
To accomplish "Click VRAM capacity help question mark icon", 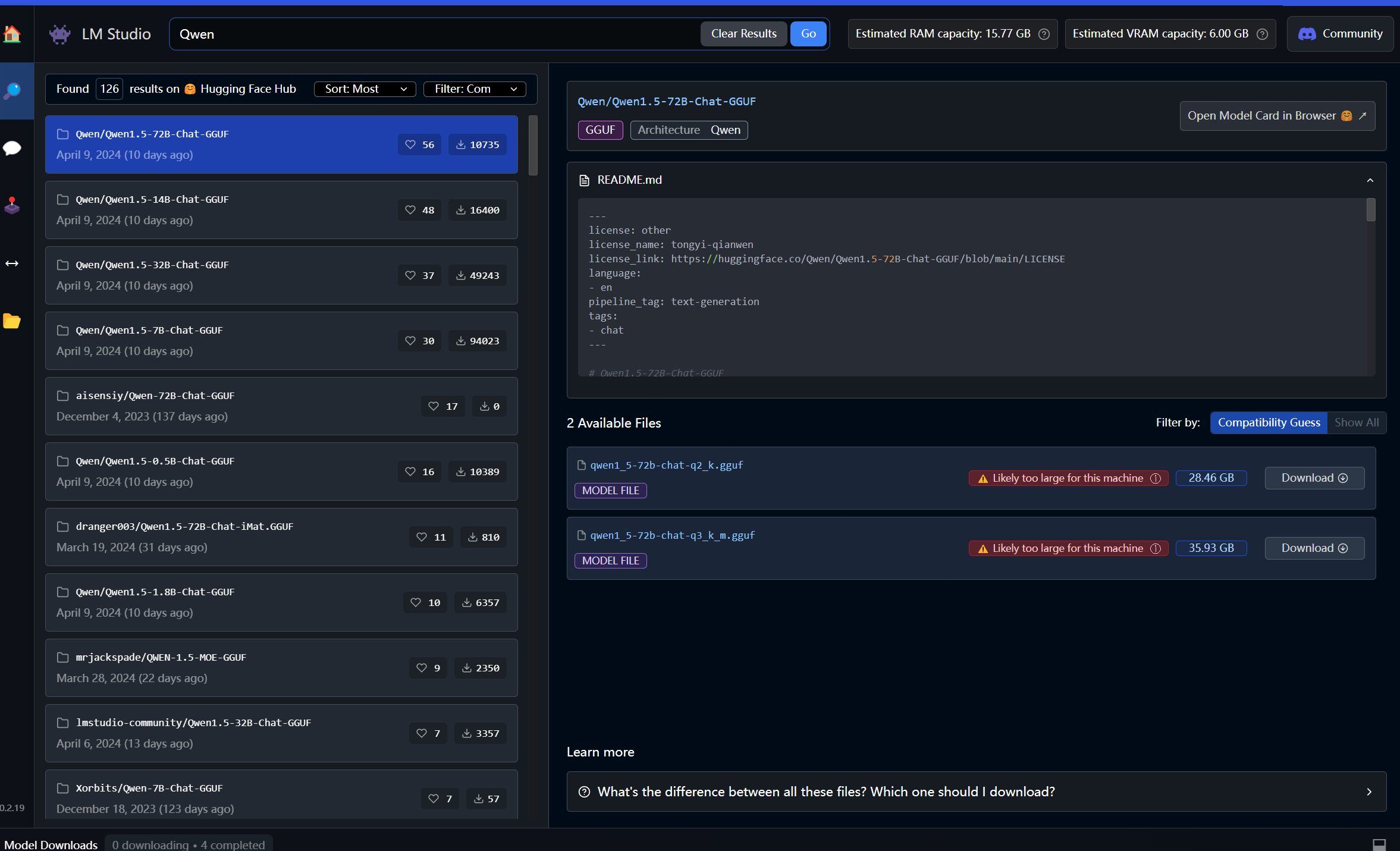I will (1262, 34).
